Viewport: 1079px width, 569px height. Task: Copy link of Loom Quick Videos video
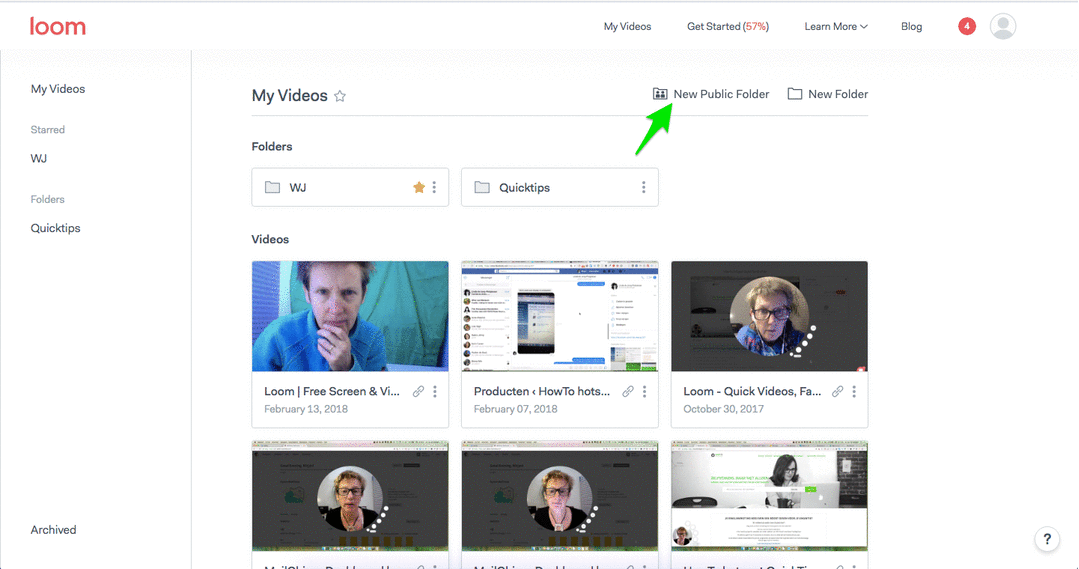pyautogui.click(x=837, y=391)
